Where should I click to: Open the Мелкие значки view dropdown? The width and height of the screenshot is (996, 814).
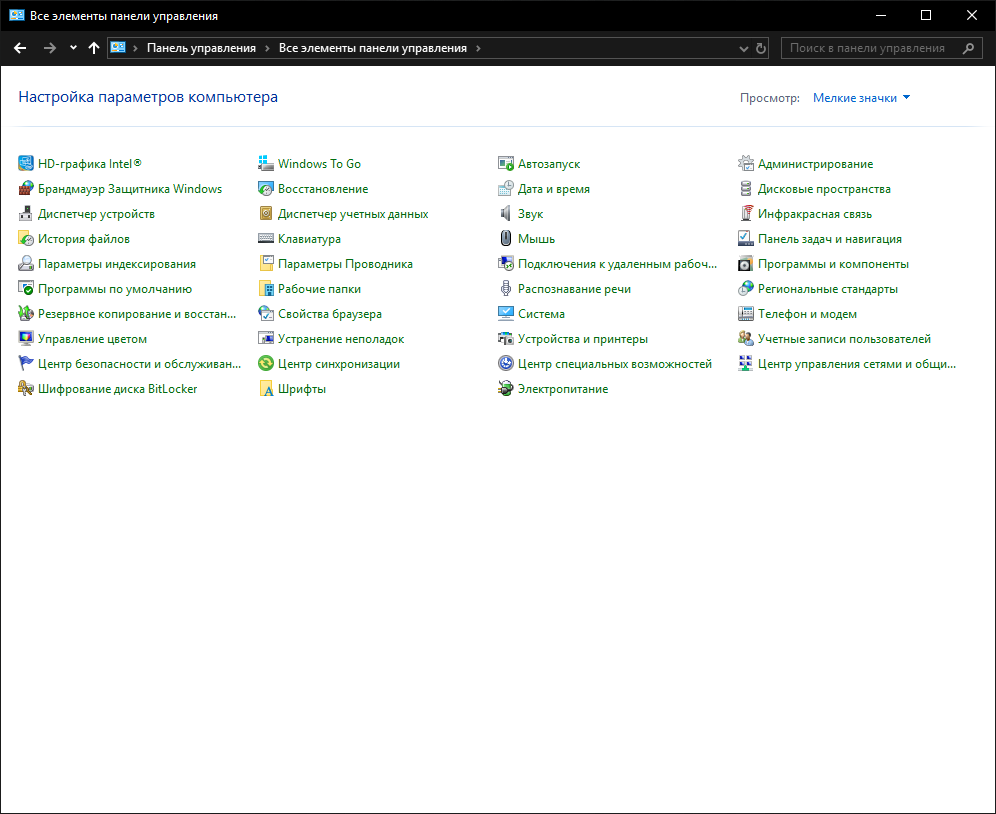861,98
